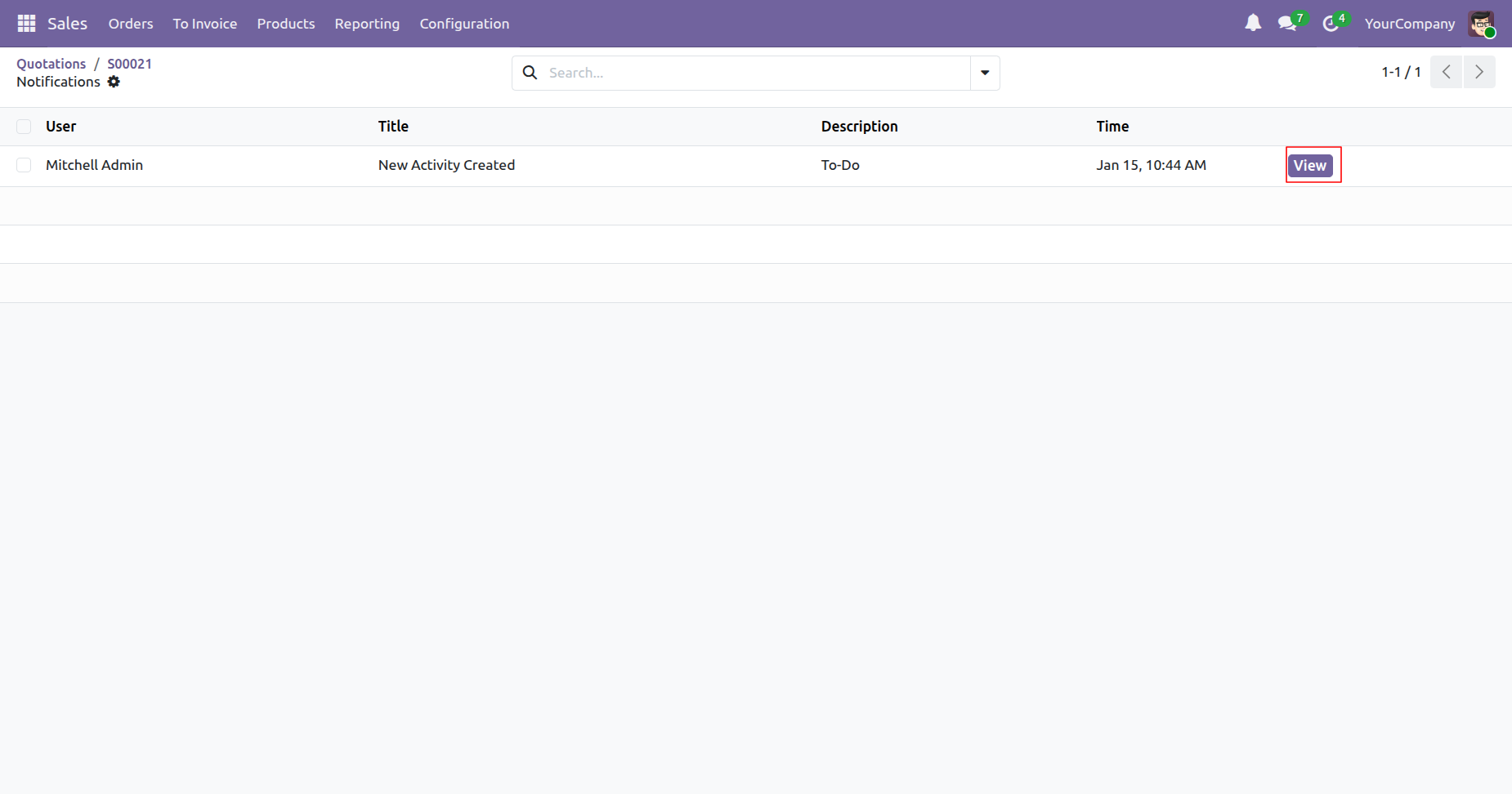
Task: Focus the Search input field
Action: [x=756, y=73]
